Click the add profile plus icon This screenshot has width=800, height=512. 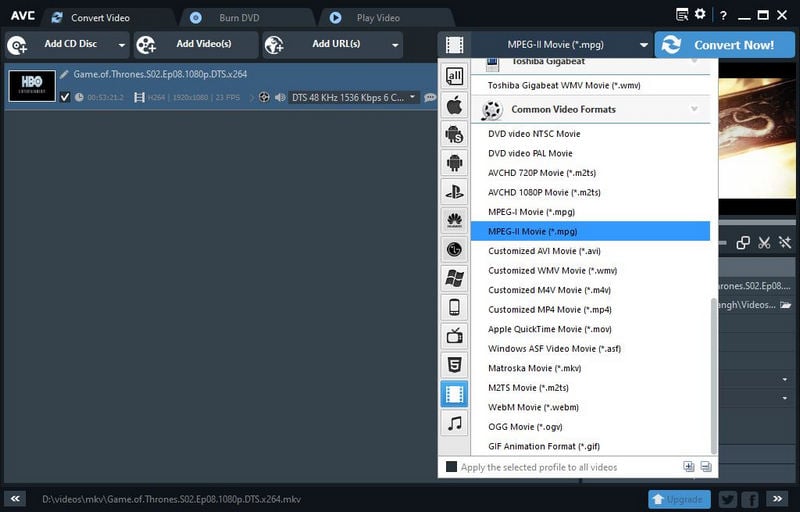pos(689,466)
